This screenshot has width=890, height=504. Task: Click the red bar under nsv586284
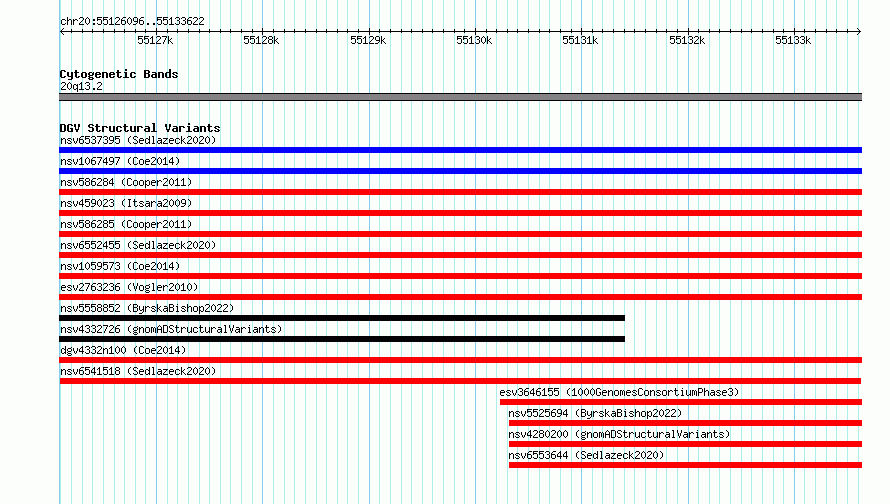[460, 192]
